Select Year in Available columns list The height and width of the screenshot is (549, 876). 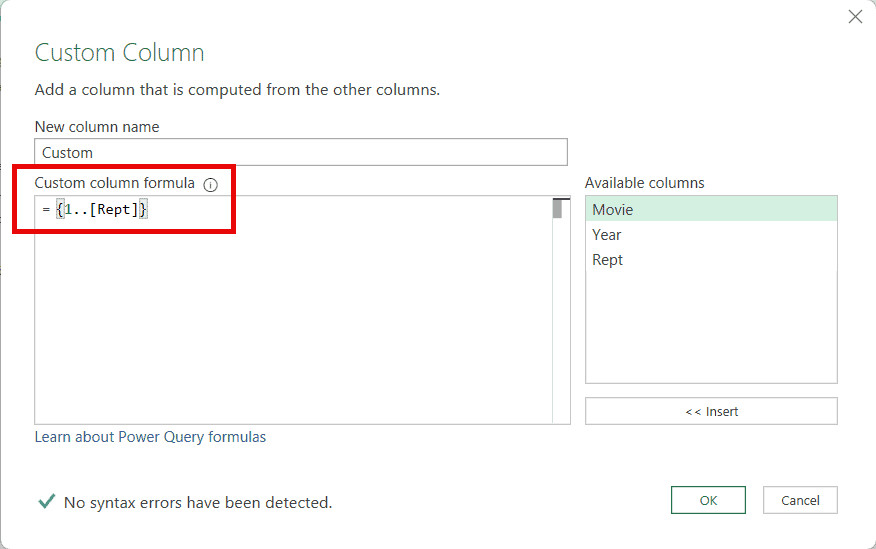[x=607, y=235]
